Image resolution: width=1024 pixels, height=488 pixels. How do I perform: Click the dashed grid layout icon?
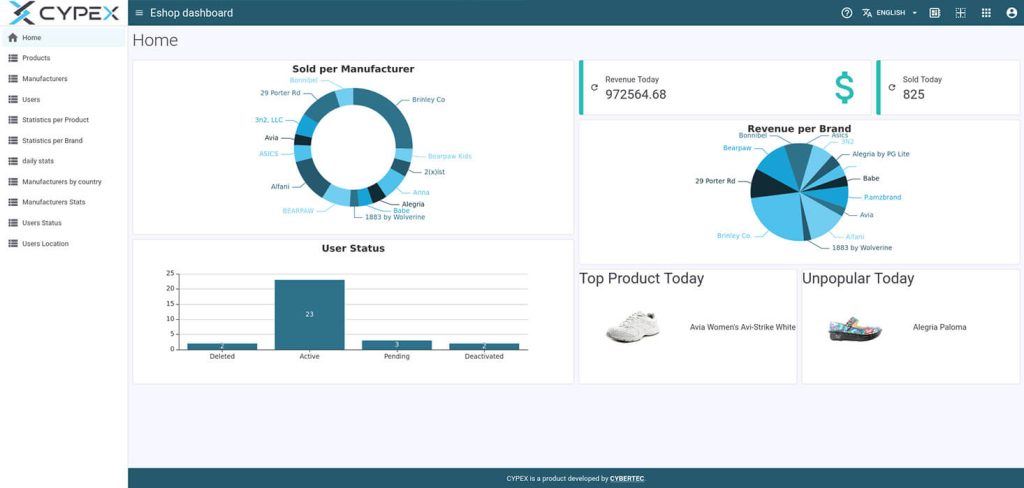click(x=961, y=13)
